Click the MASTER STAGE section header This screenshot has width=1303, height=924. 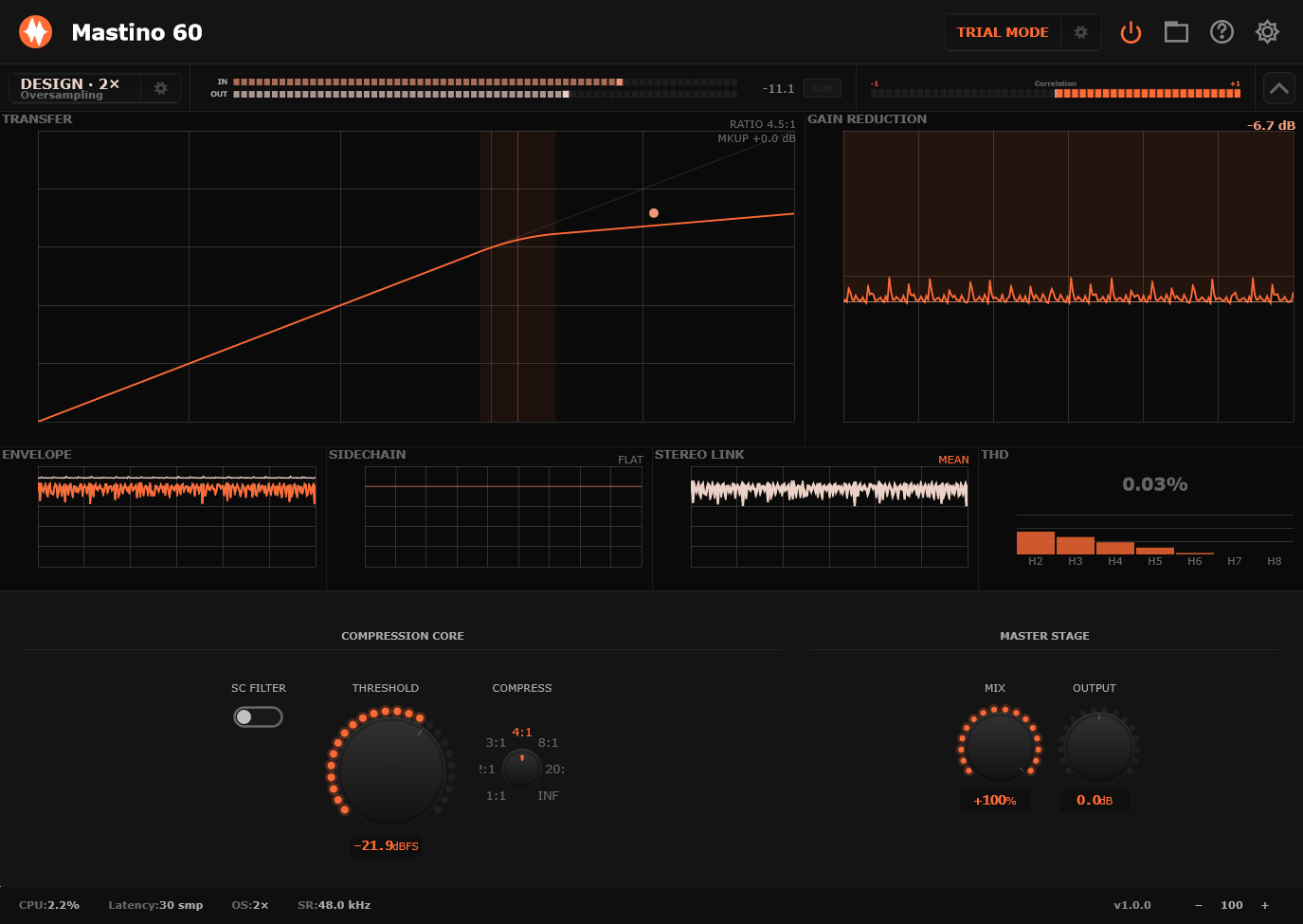(1044, 636)
